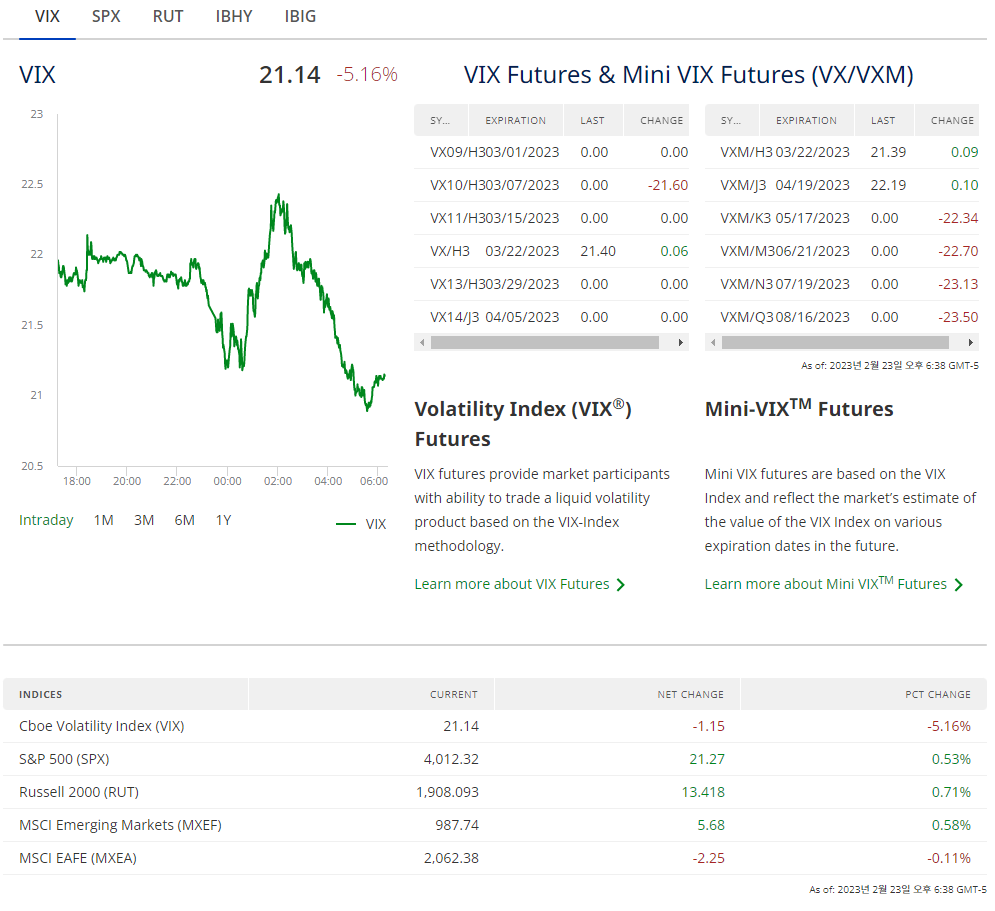Viewport: 995px width, 911px height.
Task: Click S&P 500 (SPX) index row
Action: (495, 759)
